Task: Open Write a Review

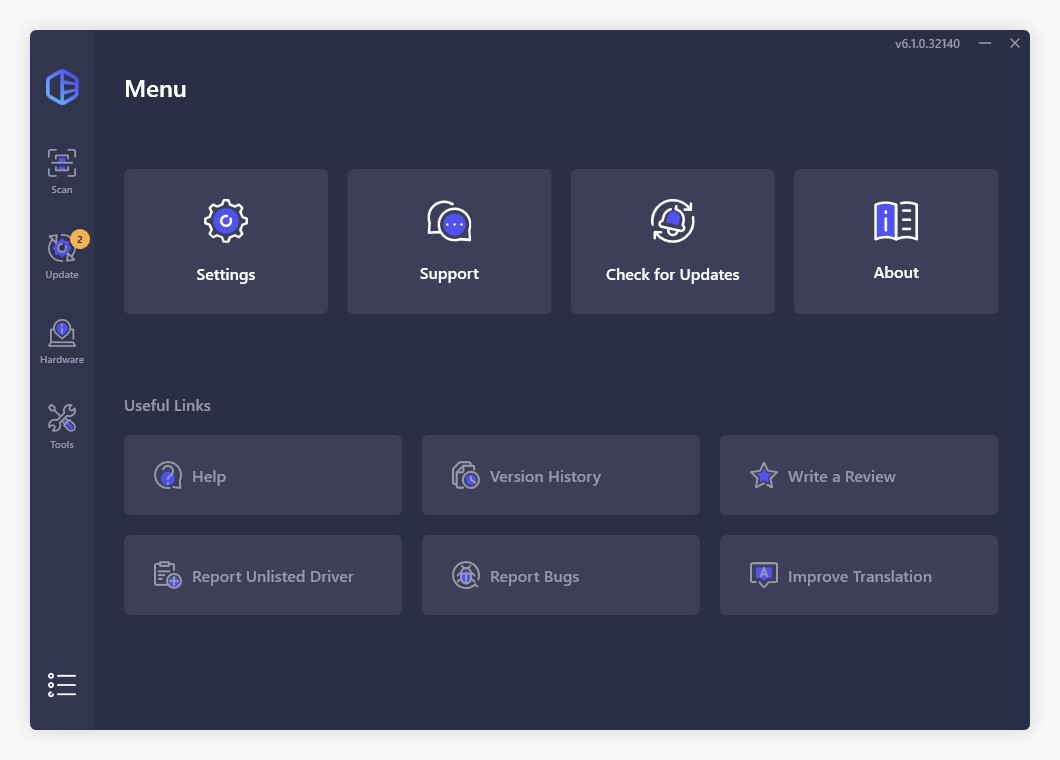Action: (858, 475)
